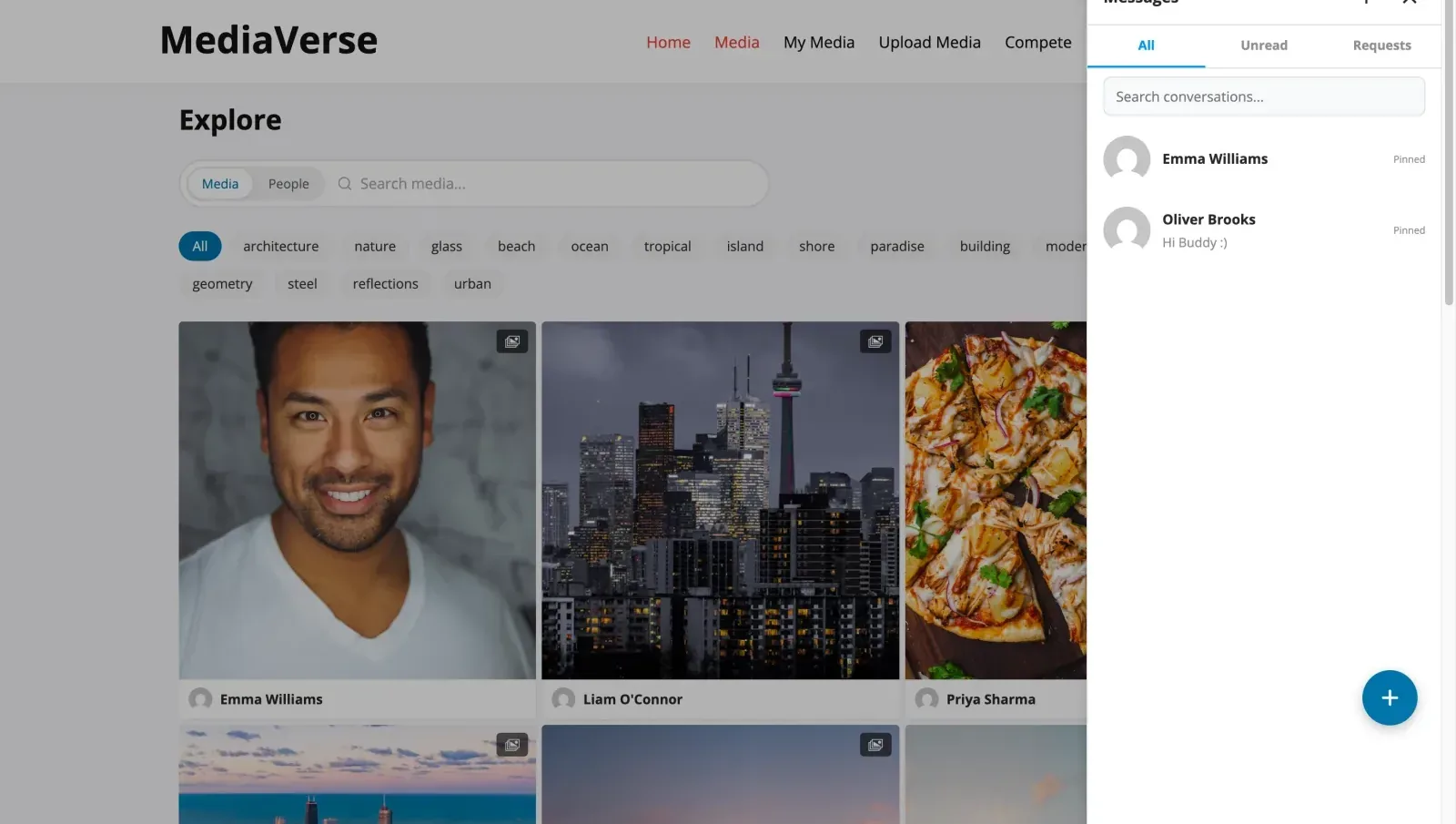1456x824 pixels.
Task: Open Media in the navigation bar
Action: point(736,43)
